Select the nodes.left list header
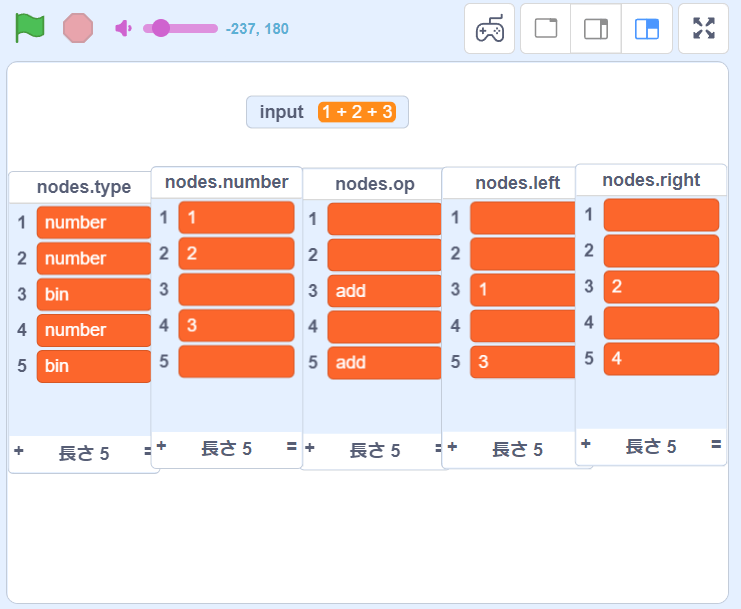Image resolution: width=741 pixels, height=609 pixels. pos(517,183)
